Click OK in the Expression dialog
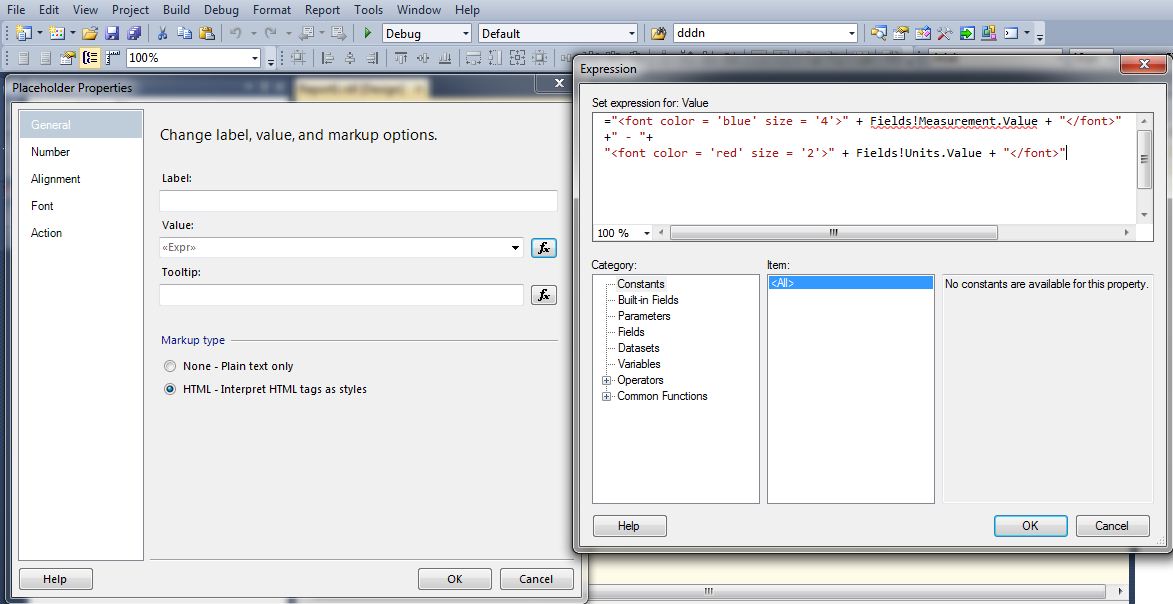Image resolution: width=1173 pixels, height=604 pixels. [x=1030, y=525]
